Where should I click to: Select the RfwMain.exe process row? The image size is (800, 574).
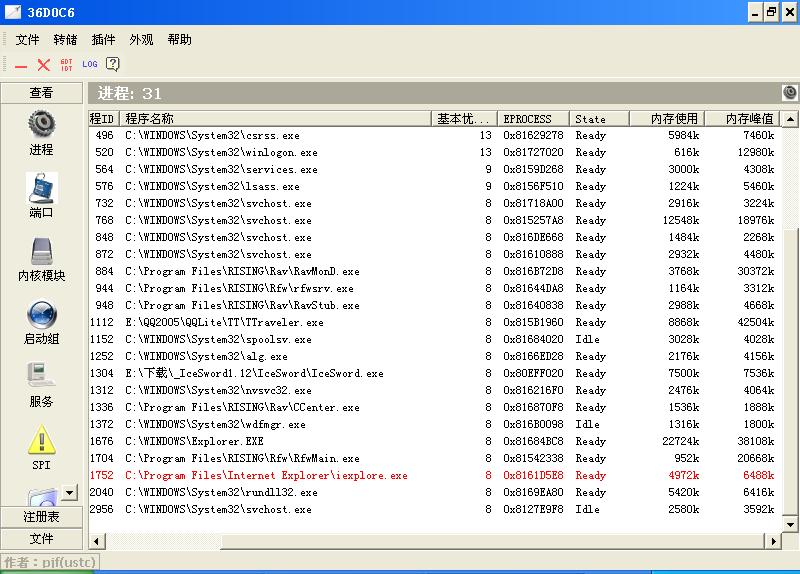click(434, 458)
